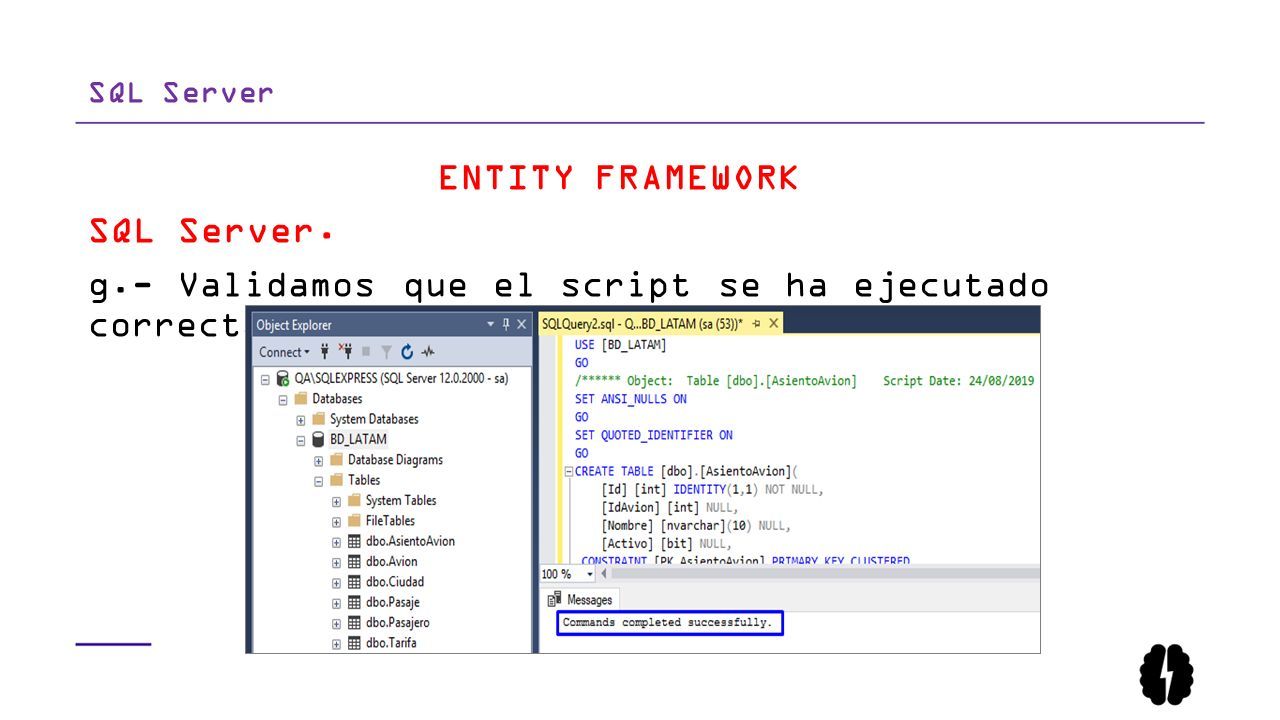
Task: Click the horizontal scrollbar of the query editor
Action: coord(825,574)
